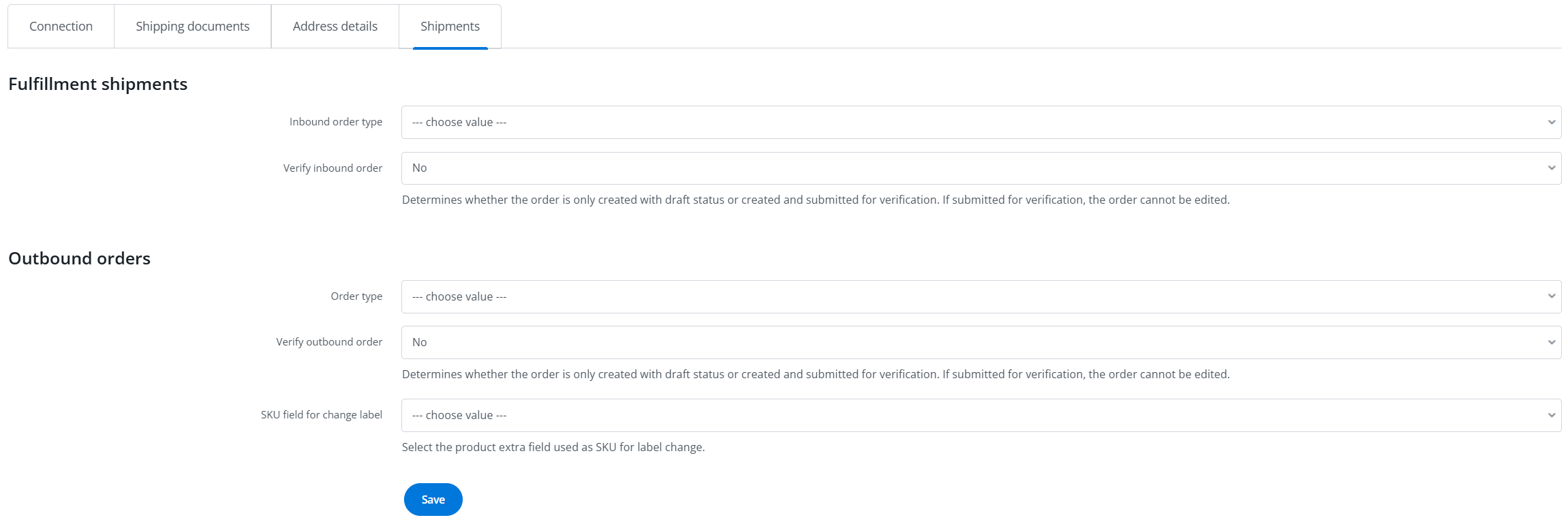Screen dimensions: 1568x522
Task: Click the SKU field for change label text
Action: point(321,415)
